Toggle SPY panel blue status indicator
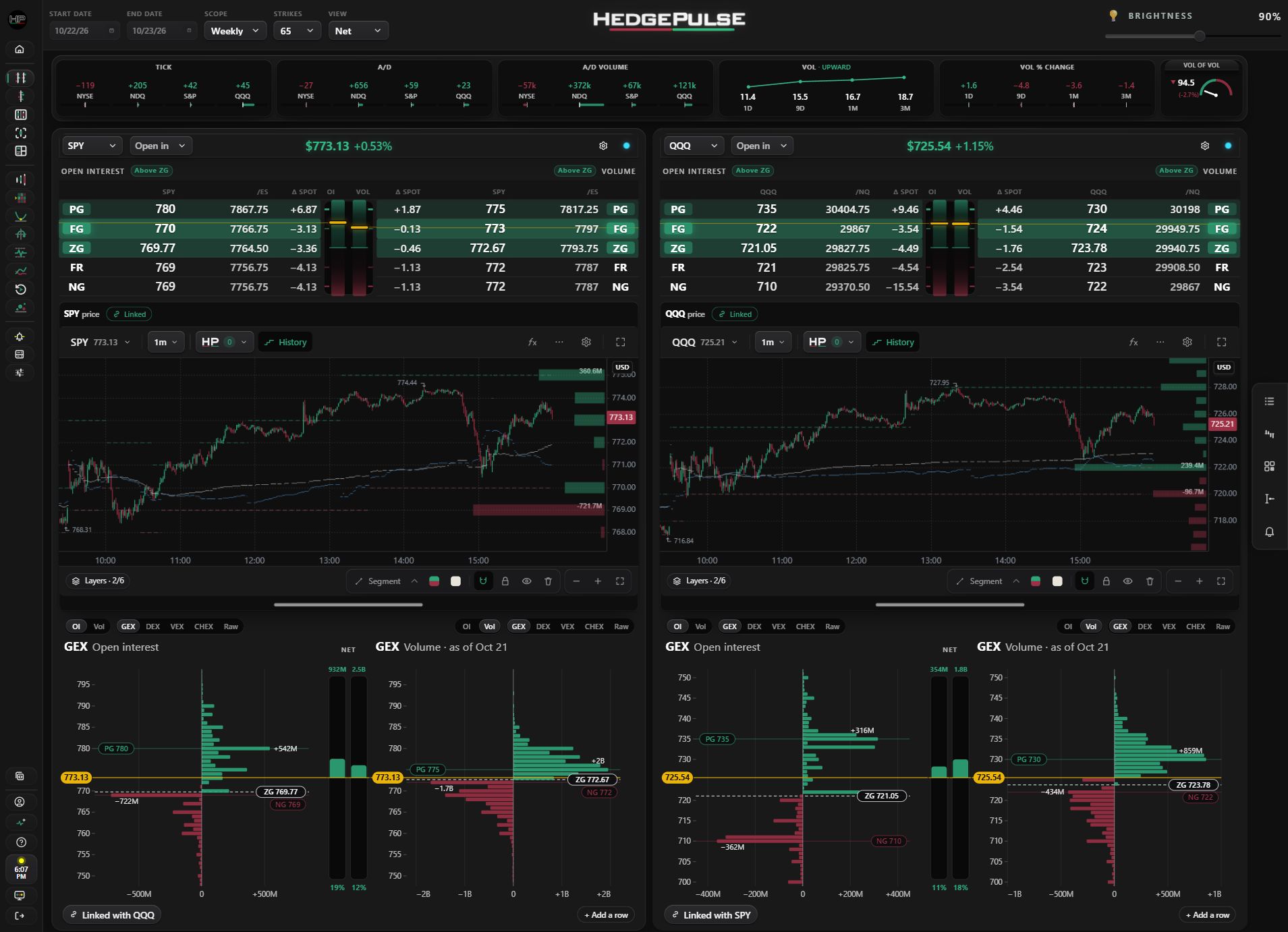1288x932 pixels. (626, 146)
